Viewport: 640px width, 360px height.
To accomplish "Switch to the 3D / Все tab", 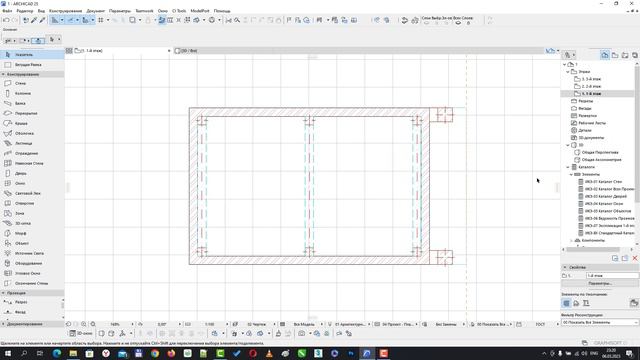I will point(186,51).
